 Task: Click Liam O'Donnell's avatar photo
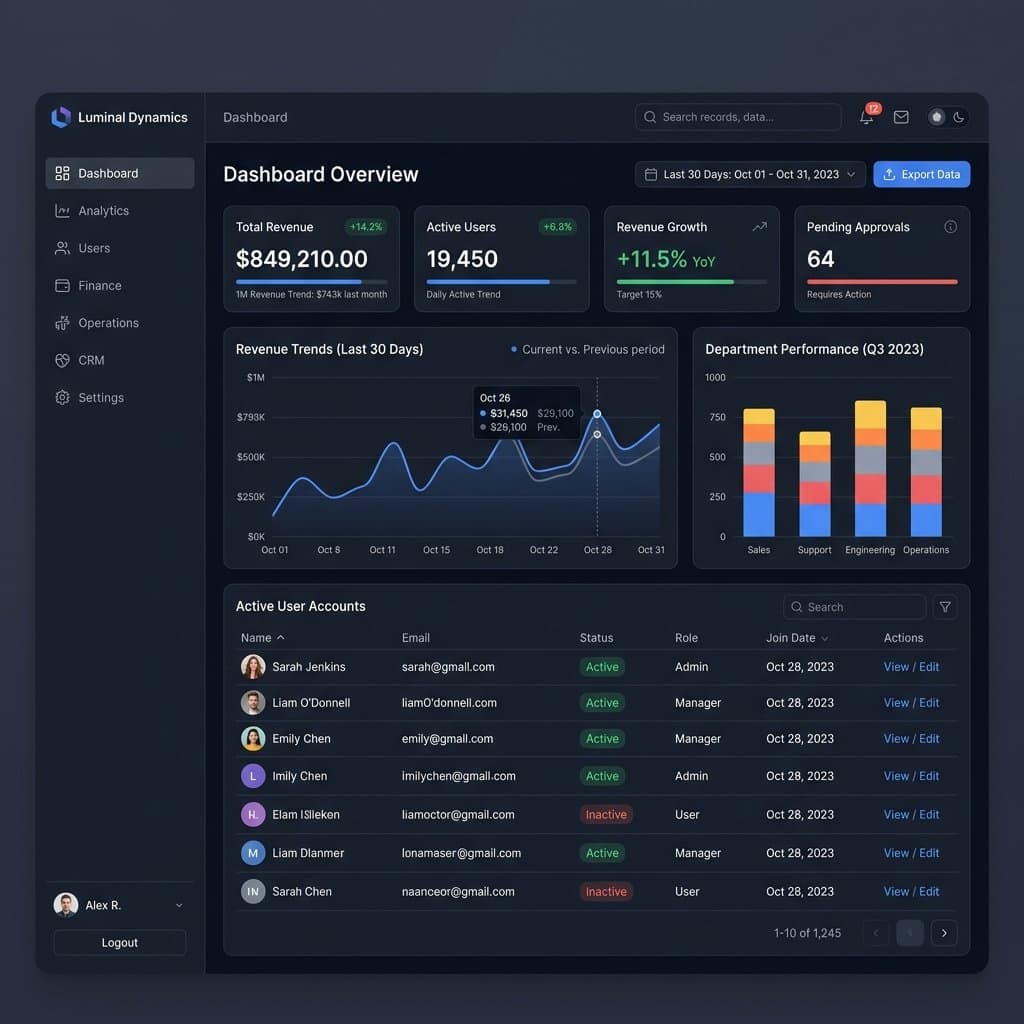tap(253, 703)
